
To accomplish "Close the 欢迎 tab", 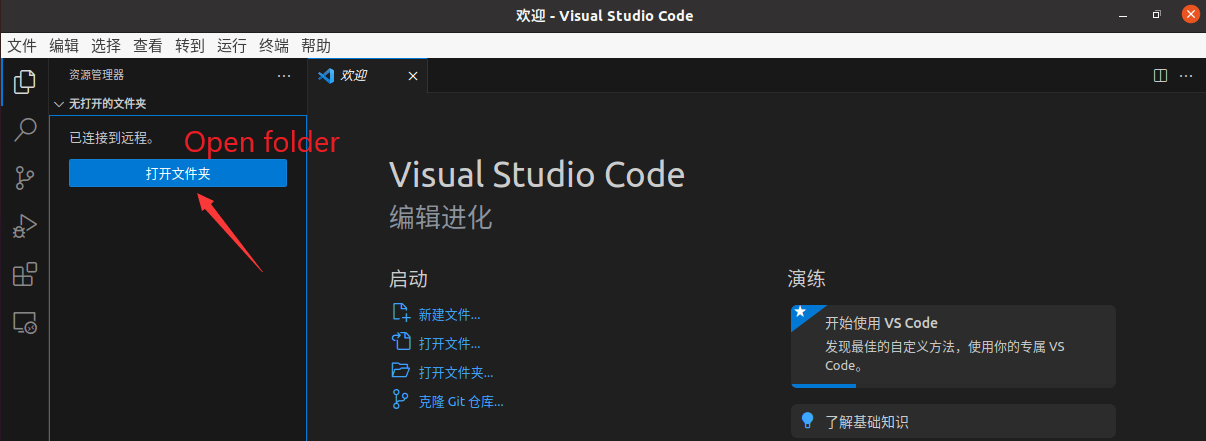I will click(x=412, y=75).
